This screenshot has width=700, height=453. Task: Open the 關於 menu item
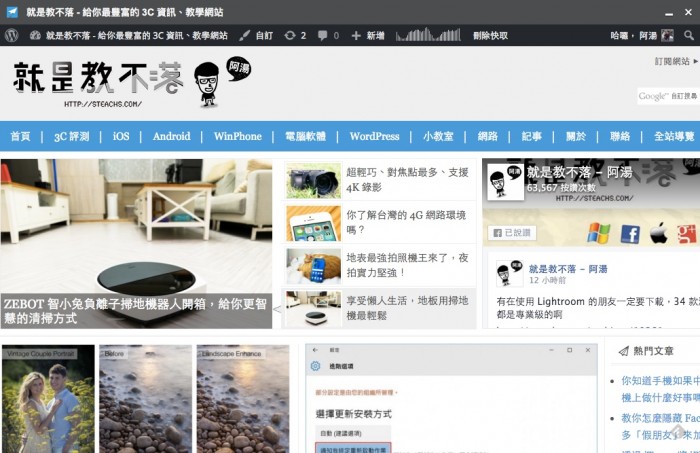tap(576, 136)
